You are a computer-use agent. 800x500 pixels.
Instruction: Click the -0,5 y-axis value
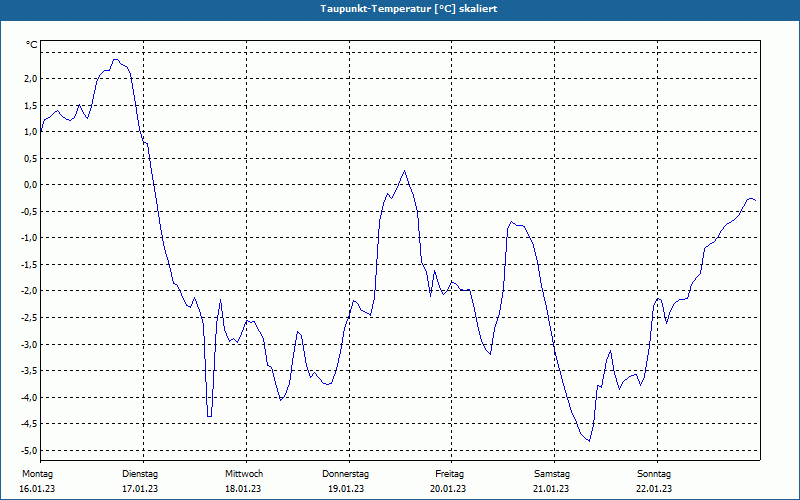(x=29, y=211)
